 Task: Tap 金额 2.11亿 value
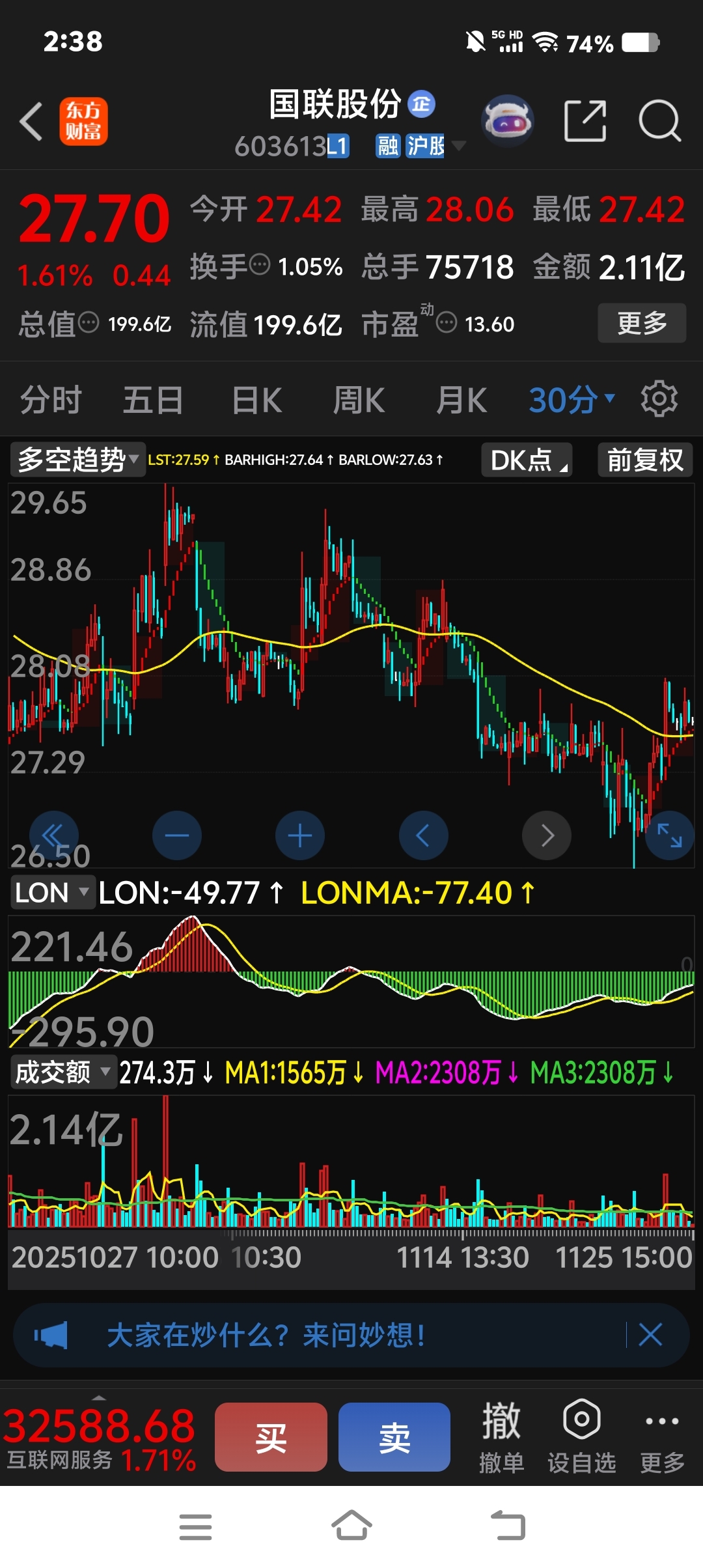click(642, 266)
